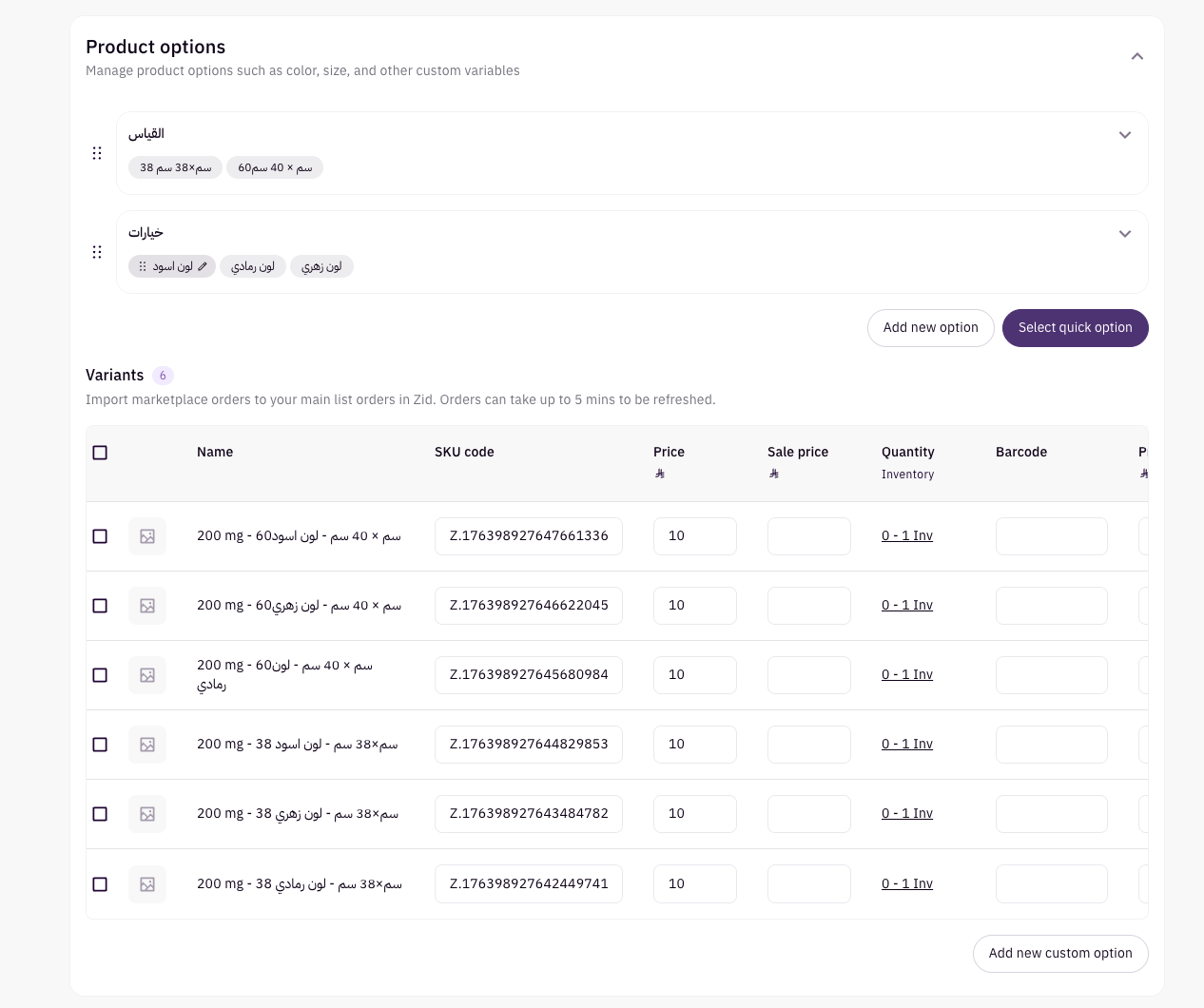Click Add new custom option button
Screen dimensions: 1204x1008
(1060, 954)
